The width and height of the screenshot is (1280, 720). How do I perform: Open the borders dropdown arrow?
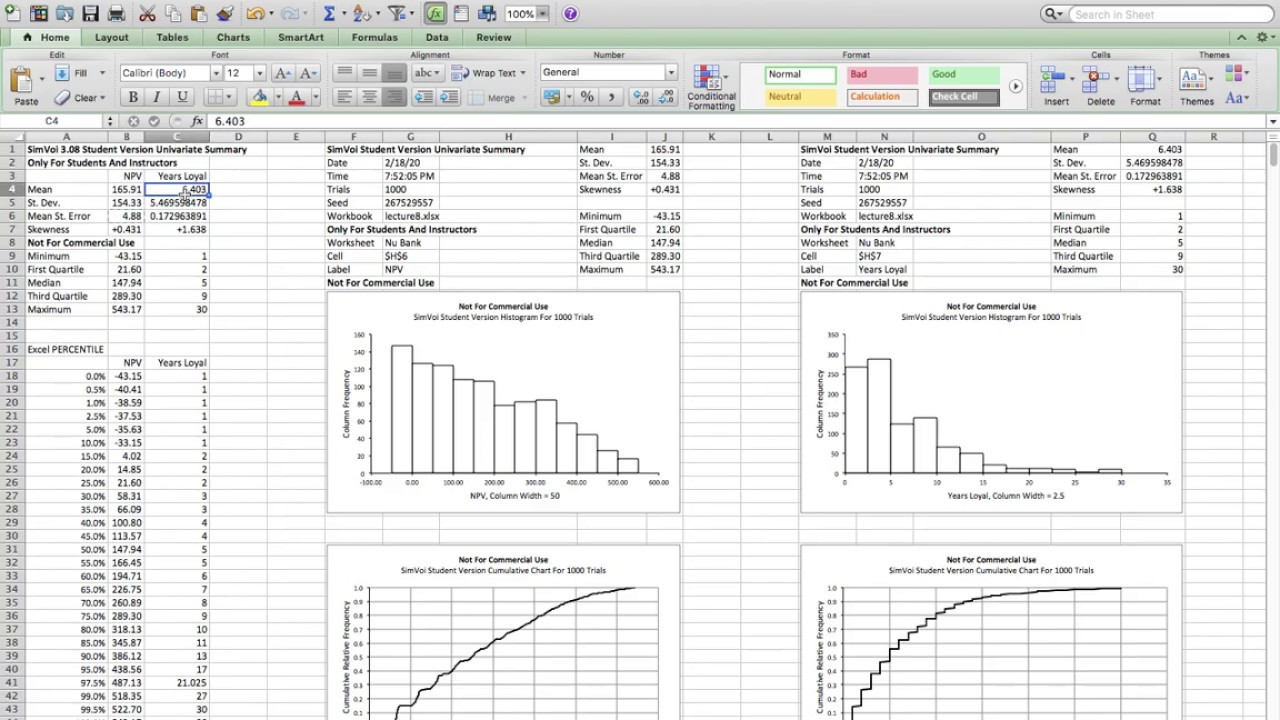point(229,97)
